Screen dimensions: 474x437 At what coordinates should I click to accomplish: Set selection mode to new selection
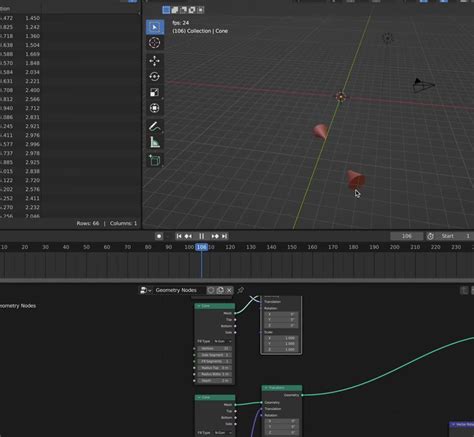[x=166, y=10]
